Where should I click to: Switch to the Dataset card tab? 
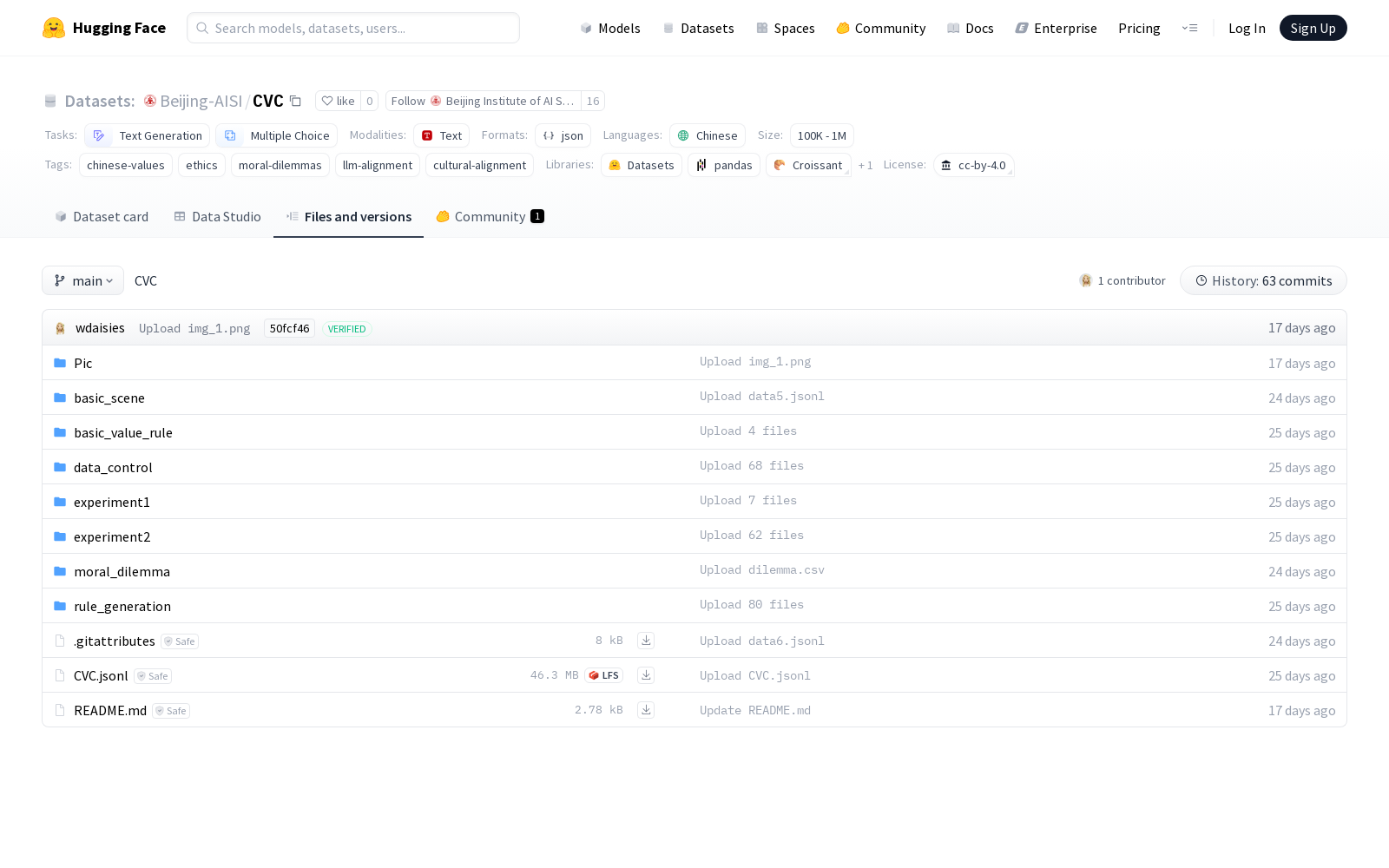(x=102, y=216)
